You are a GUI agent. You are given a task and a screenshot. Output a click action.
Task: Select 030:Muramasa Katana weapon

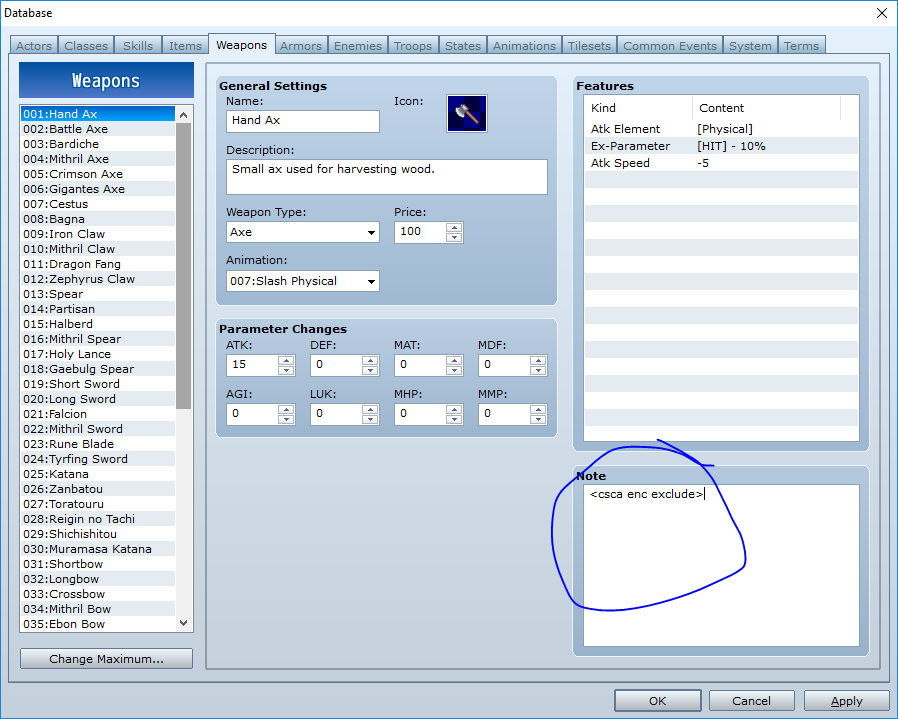[97, 549]
